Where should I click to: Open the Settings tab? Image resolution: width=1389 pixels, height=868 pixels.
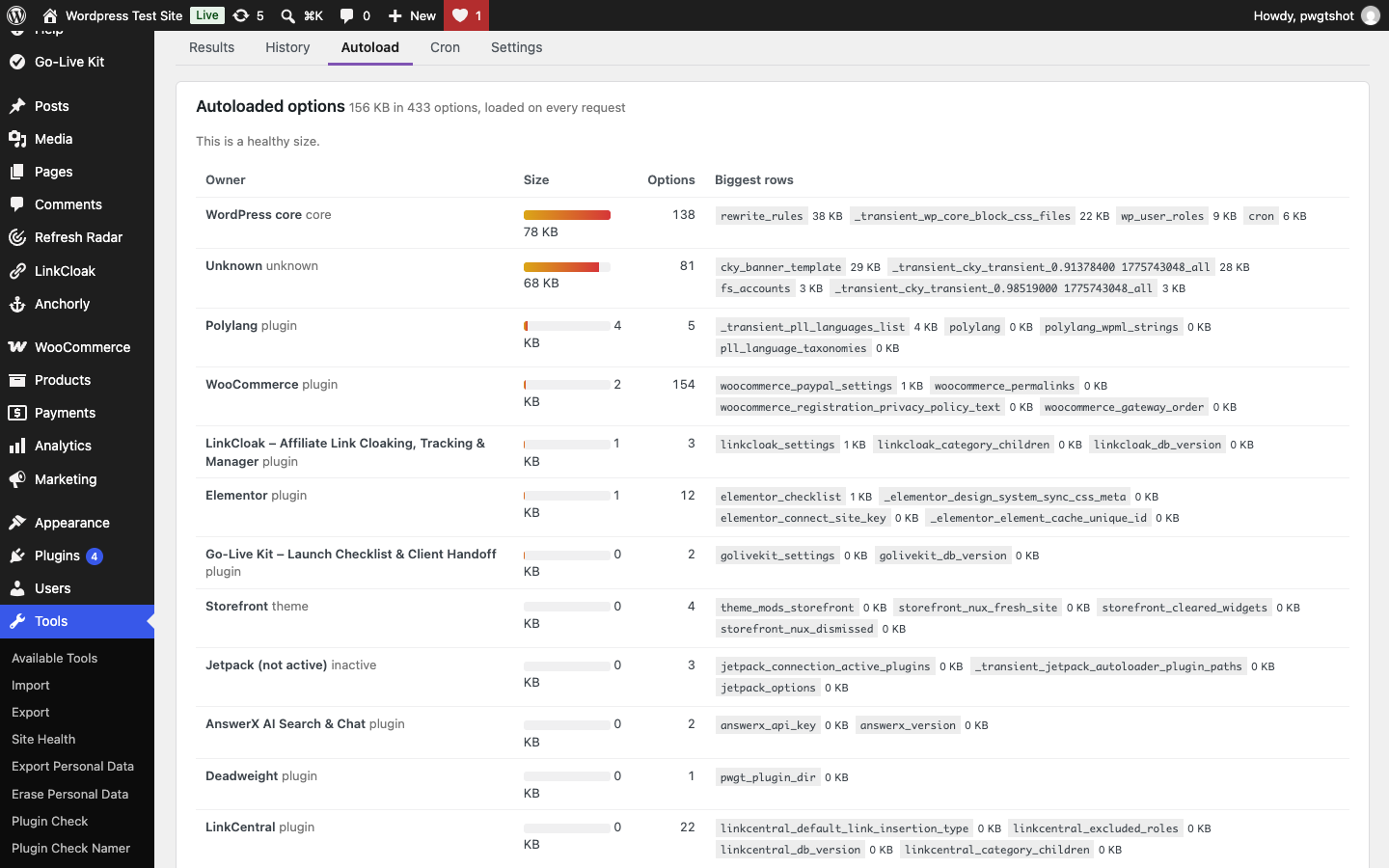(x=516, y=47)
